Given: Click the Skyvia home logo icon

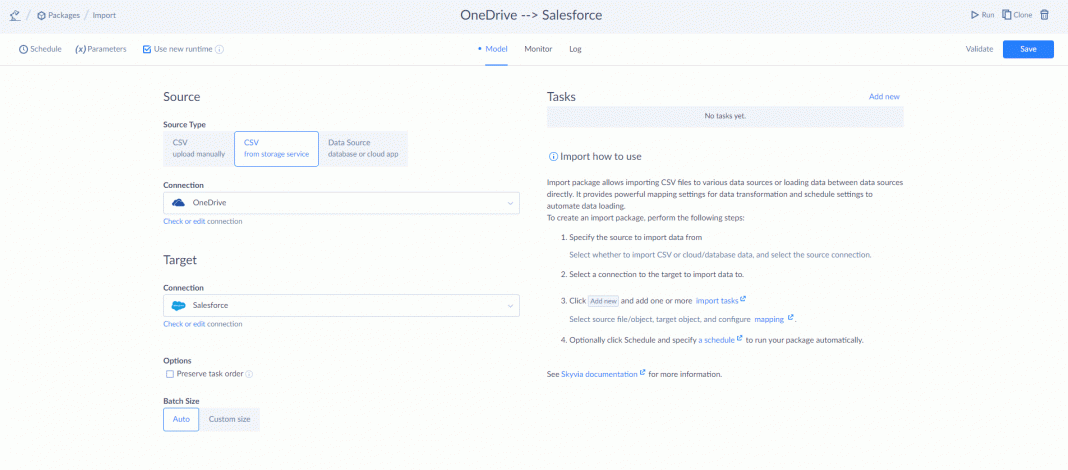Looking at the screenshot, I should point(17,15).
